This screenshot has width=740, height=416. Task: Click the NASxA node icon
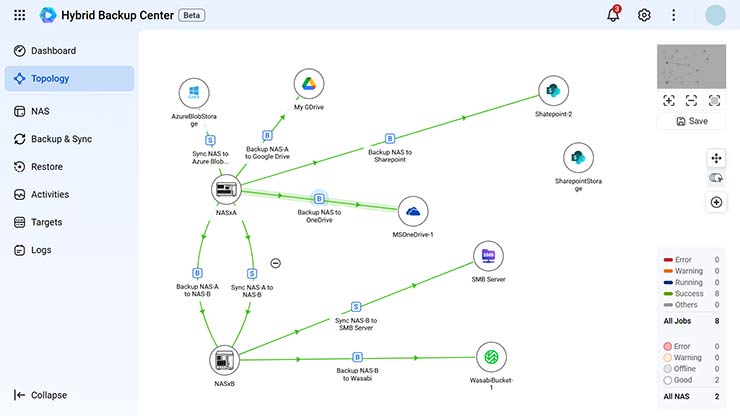pos(227,188)
